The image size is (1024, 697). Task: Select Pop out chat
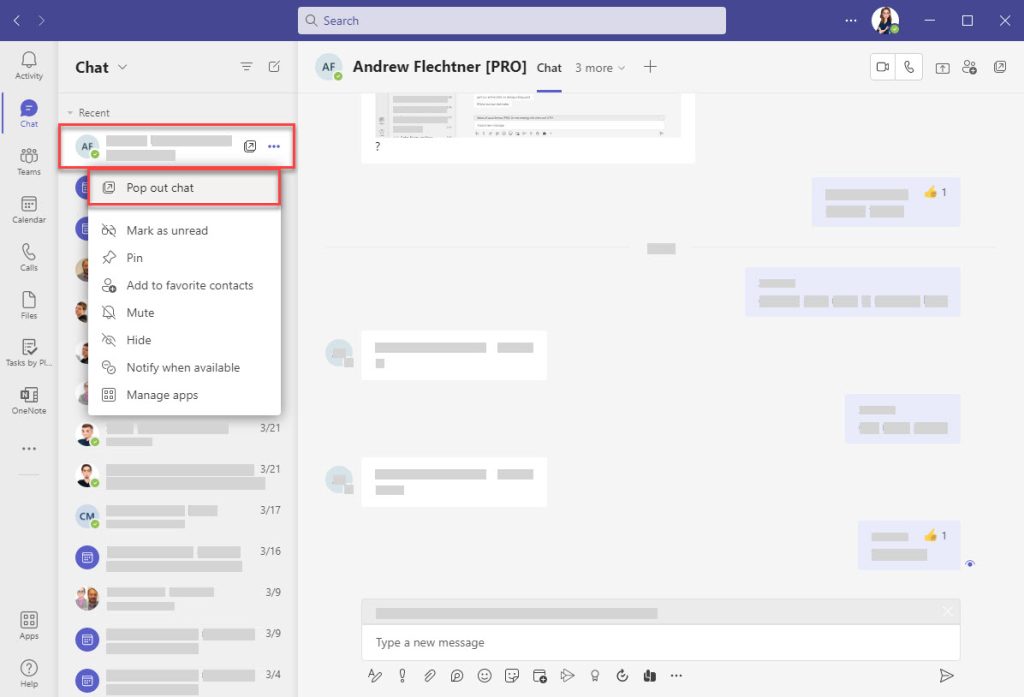click(184, 188)
